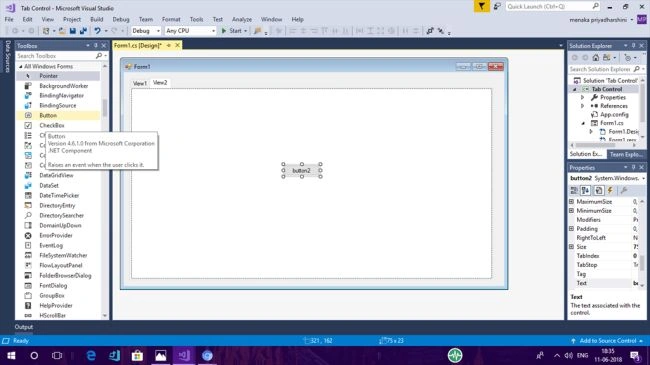Select the HelpProvider toolbox item
Image resolution: width=650 pixels, height=365 pixels.
coord(58,306)
